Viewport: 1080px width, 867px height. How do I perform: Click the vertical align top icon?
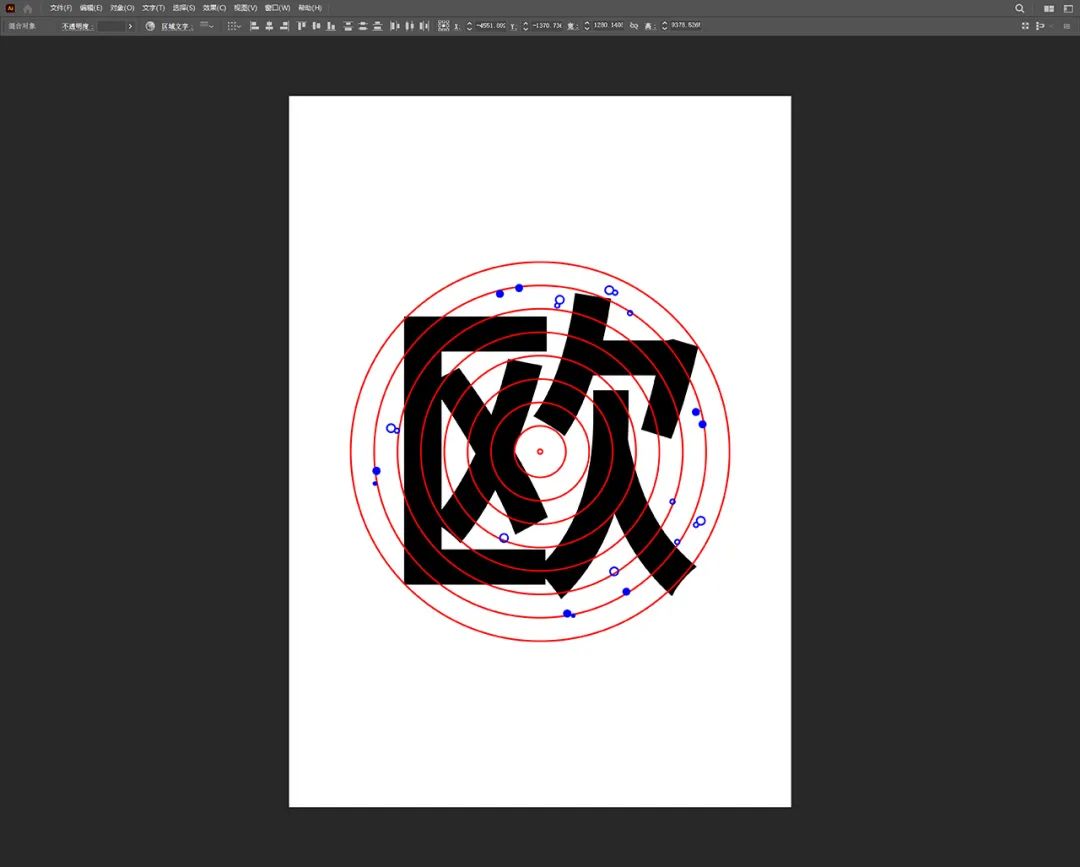[x=301, y=26]
